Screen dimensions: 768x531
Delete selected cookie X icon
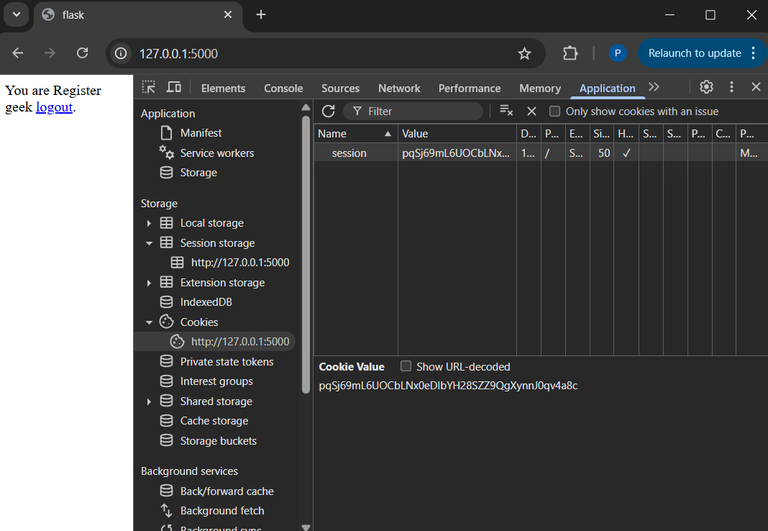[x=532, y=111]
